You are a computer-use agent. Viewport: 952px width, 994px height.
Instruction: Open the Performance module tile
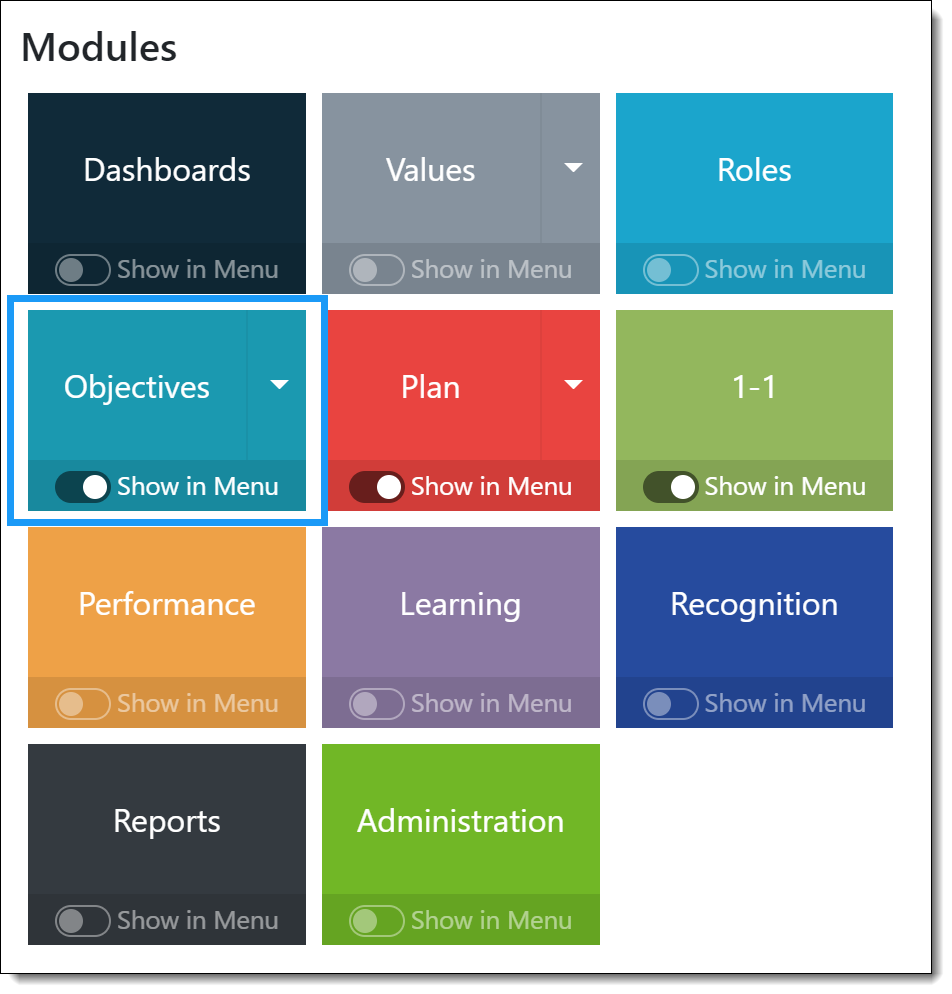click(167, 603)
